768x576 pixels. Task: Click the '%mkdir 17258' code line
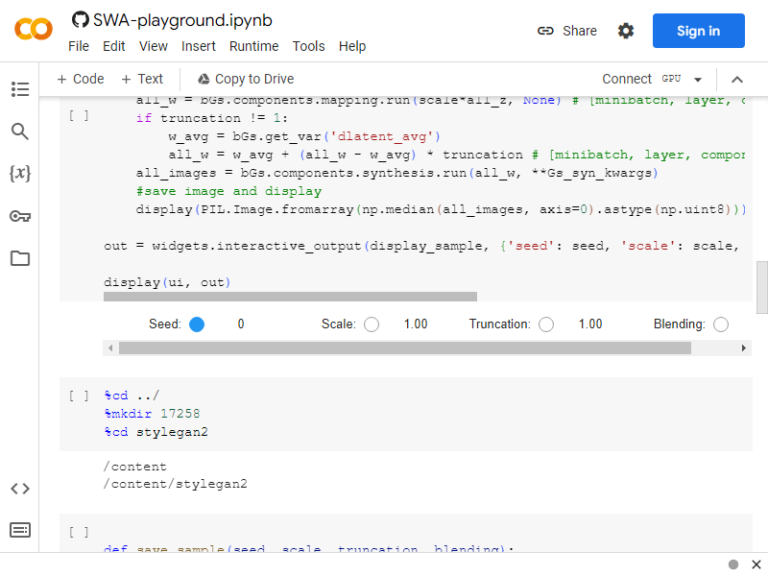(152, 413)
